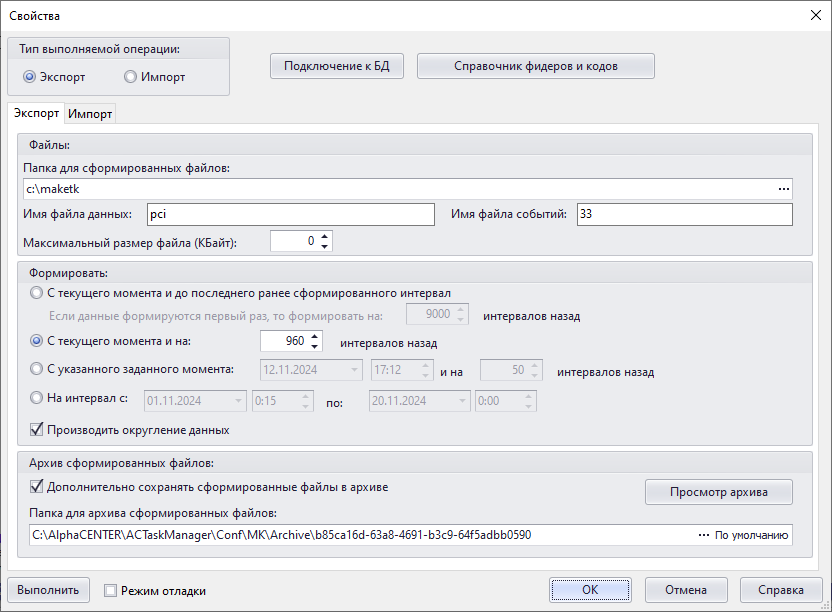832x612 pixels.
Task: Decrease the maximum file size value
Action: pyautogui.click(x=324, y=244)
